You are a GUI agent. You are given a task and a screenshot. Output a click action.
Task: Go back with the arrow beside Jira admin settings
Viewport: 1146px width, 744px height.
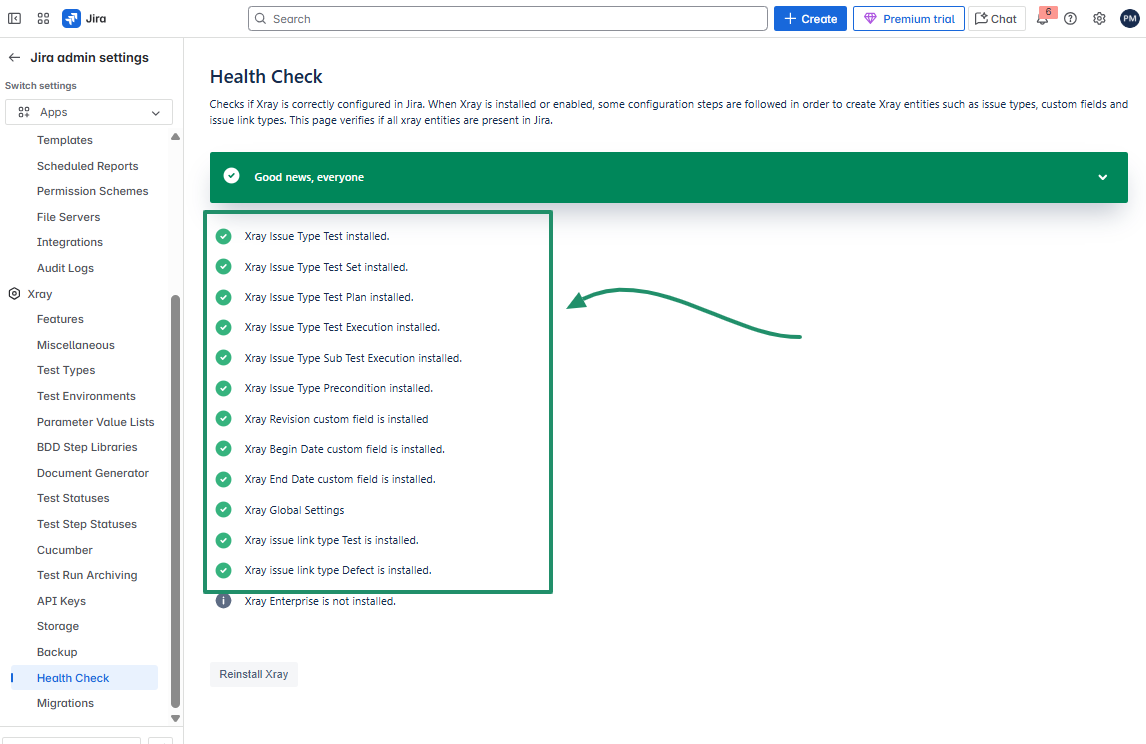pyautogui.click(x=14, y=58)
